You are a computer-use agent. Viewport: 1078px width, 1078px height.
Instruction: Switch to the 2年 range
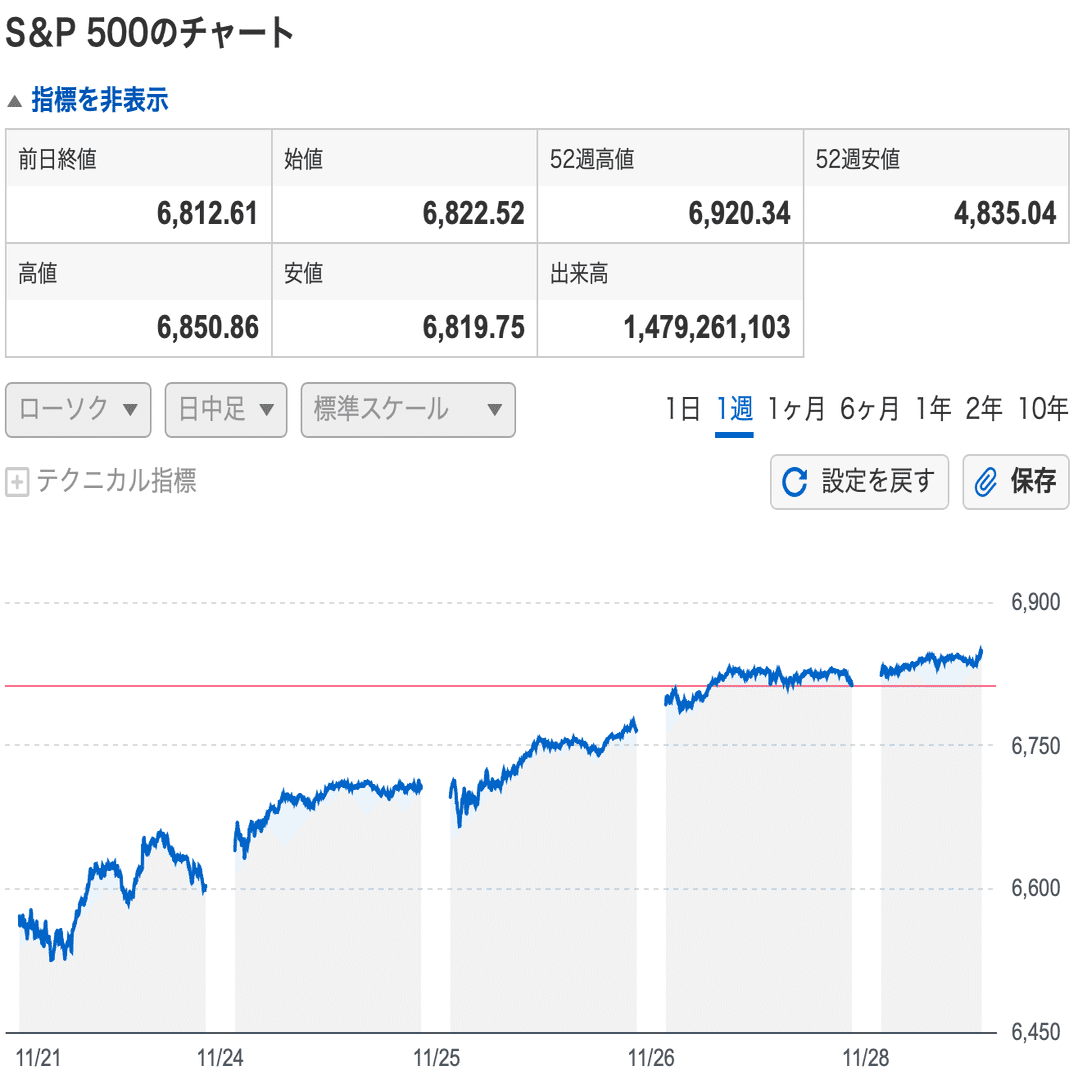(983, 409)
